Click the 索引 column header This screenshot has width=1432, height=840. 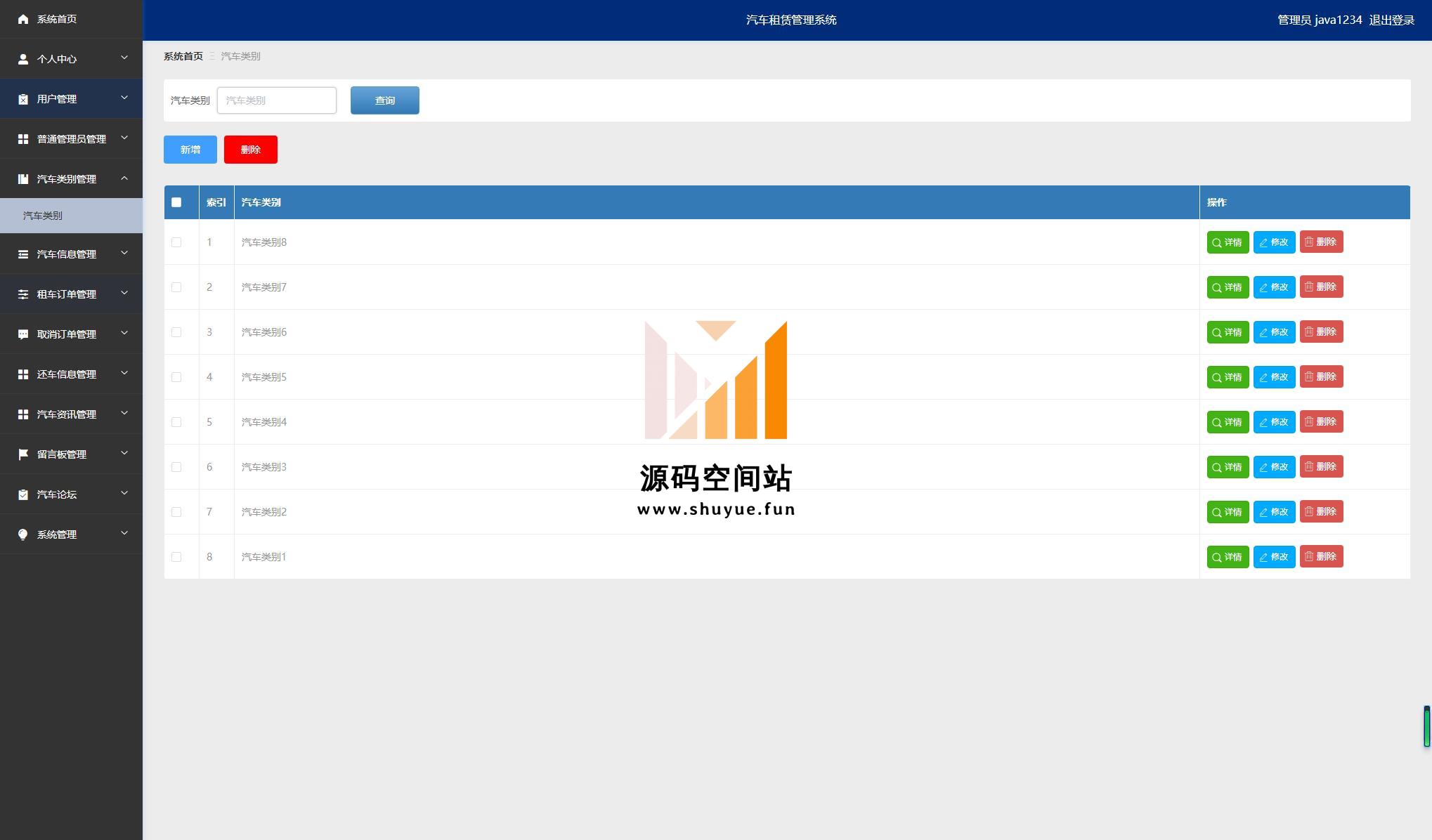[216, 202]
